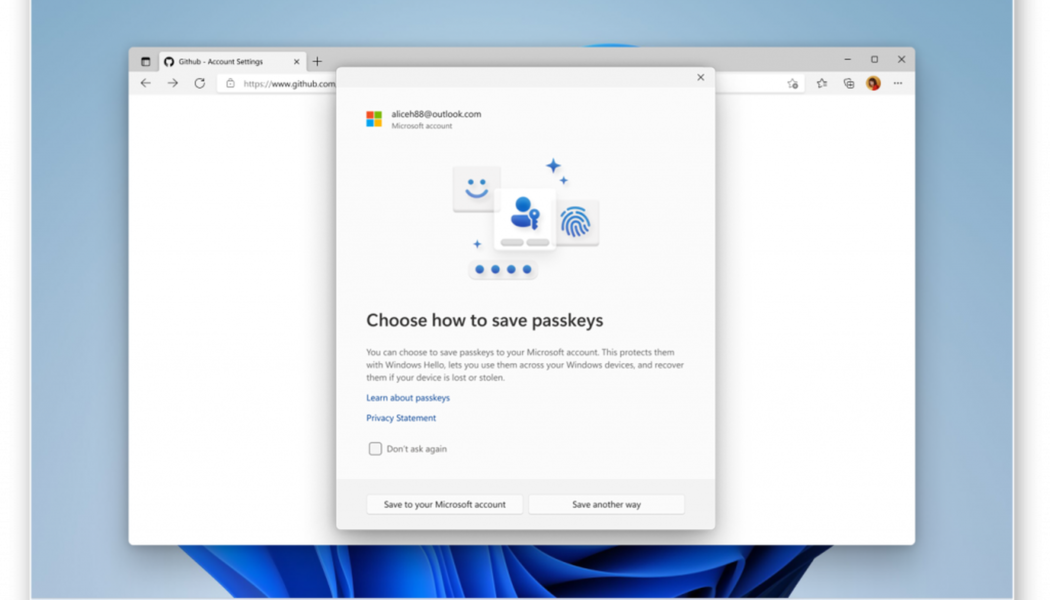
Task: Click the GitHub favicon on the browser tab
Action: 169,61
